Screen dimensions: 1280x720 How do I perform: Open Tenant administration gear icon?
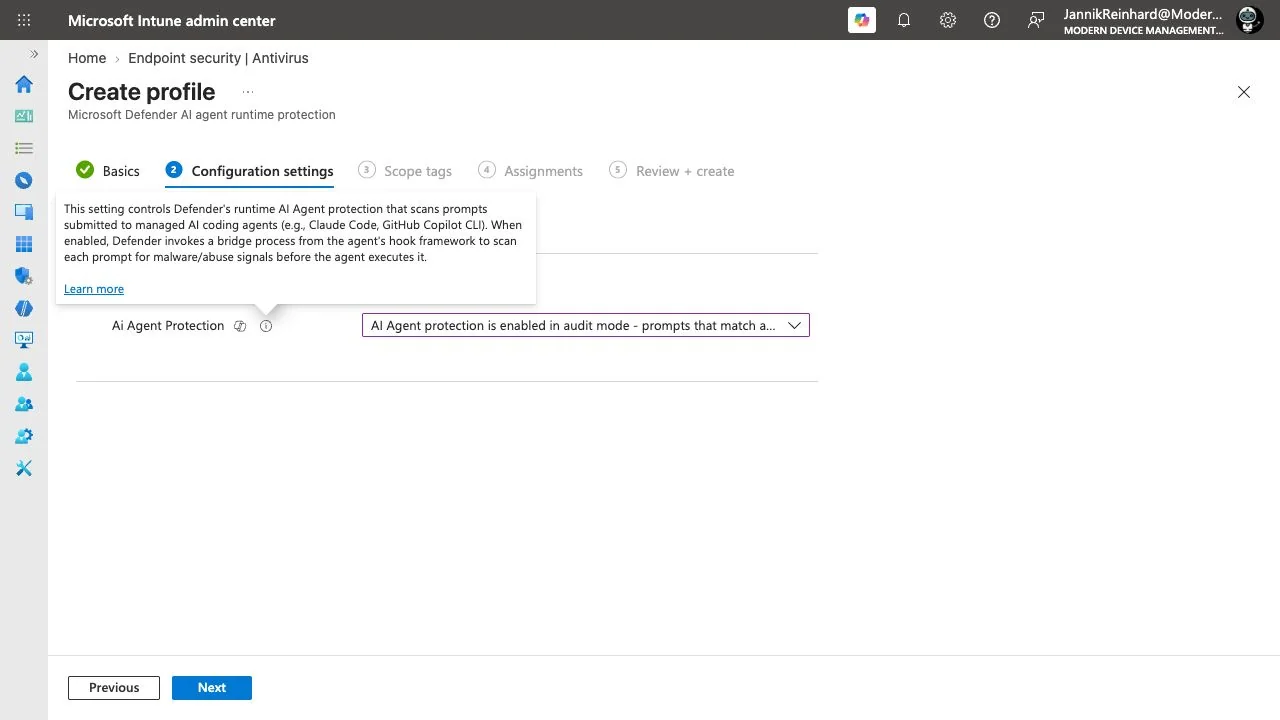tap(24, 436)
